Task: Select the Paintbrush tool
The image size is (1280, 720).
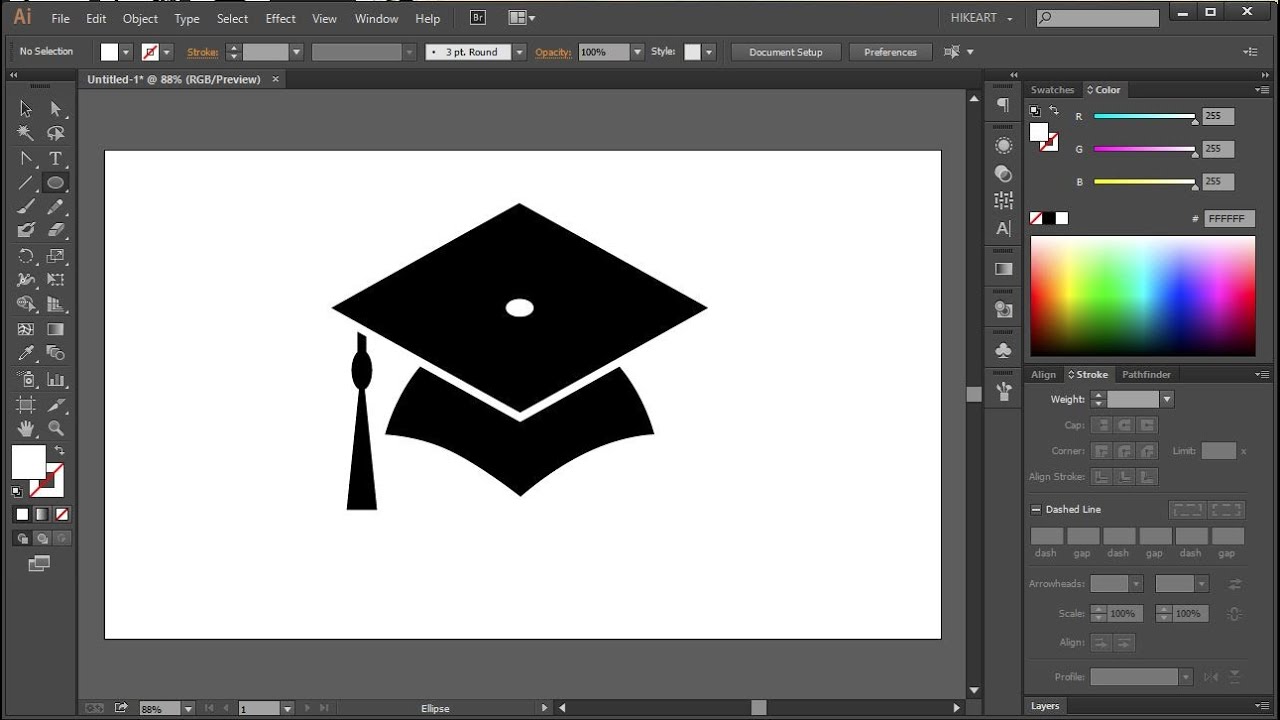Action: 26,207
